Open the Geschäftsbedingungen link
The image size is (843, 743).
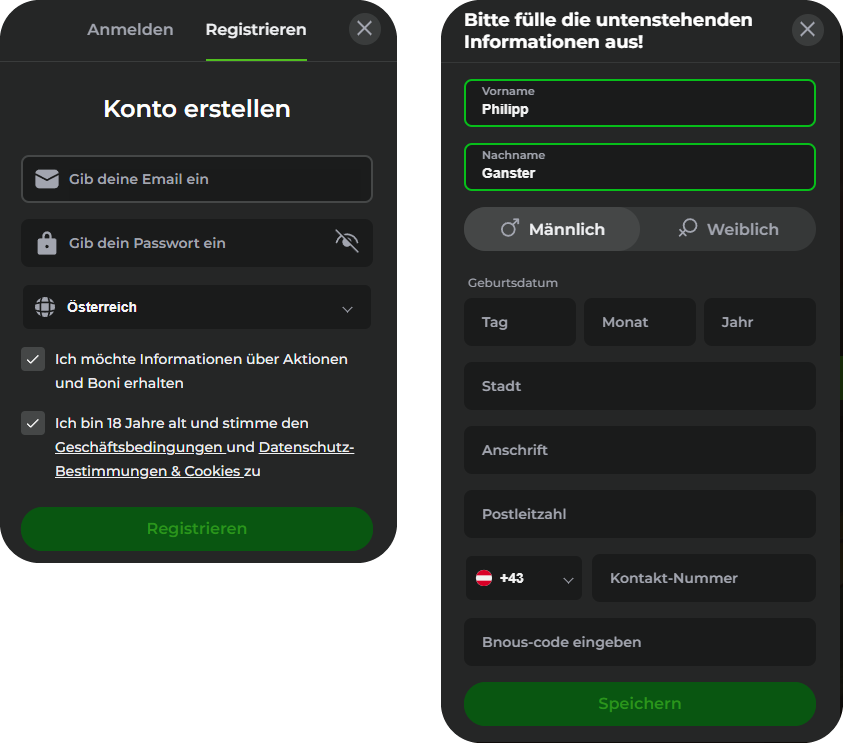(x=138, y=447)
